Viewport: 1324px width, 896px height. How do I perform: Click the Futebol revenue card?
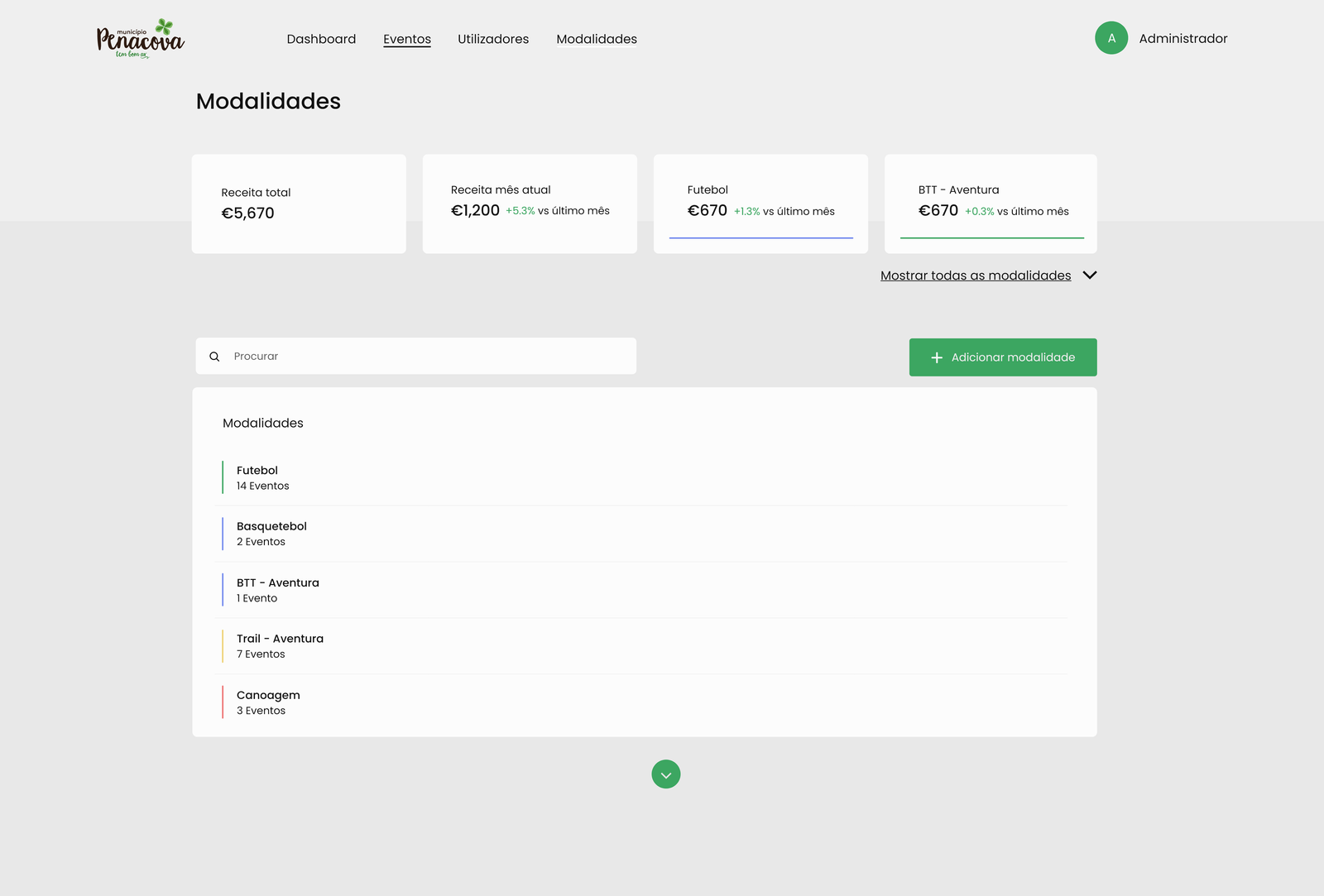pyautogui.click(x=760, y=204)
